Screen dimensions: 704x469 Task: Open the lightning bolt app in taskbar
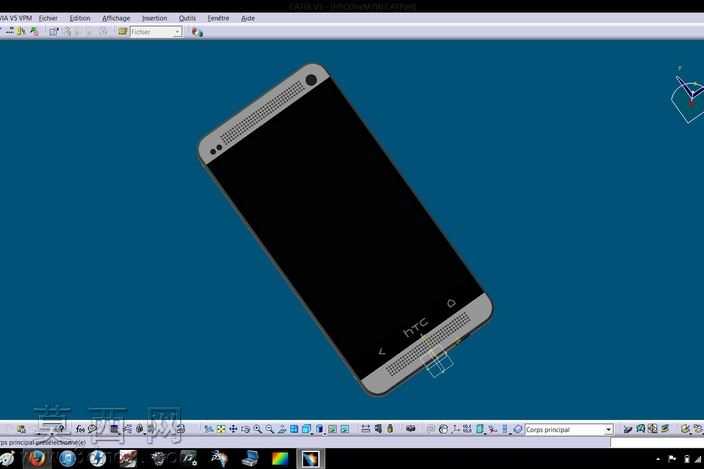pyautogui.click(x=97, y=459)
